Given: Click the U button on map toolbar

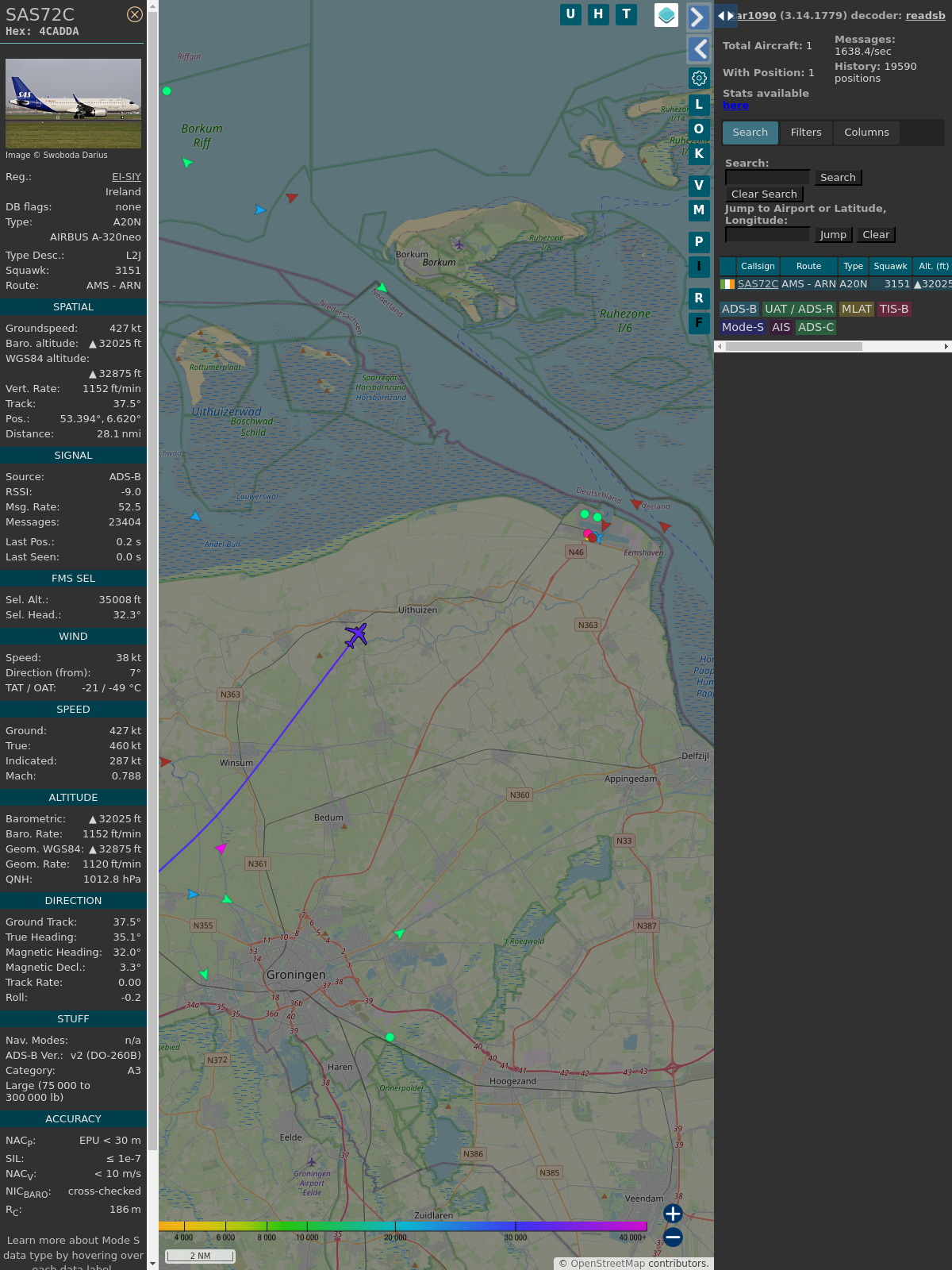Looking at the screenshot, I should 570,14.
